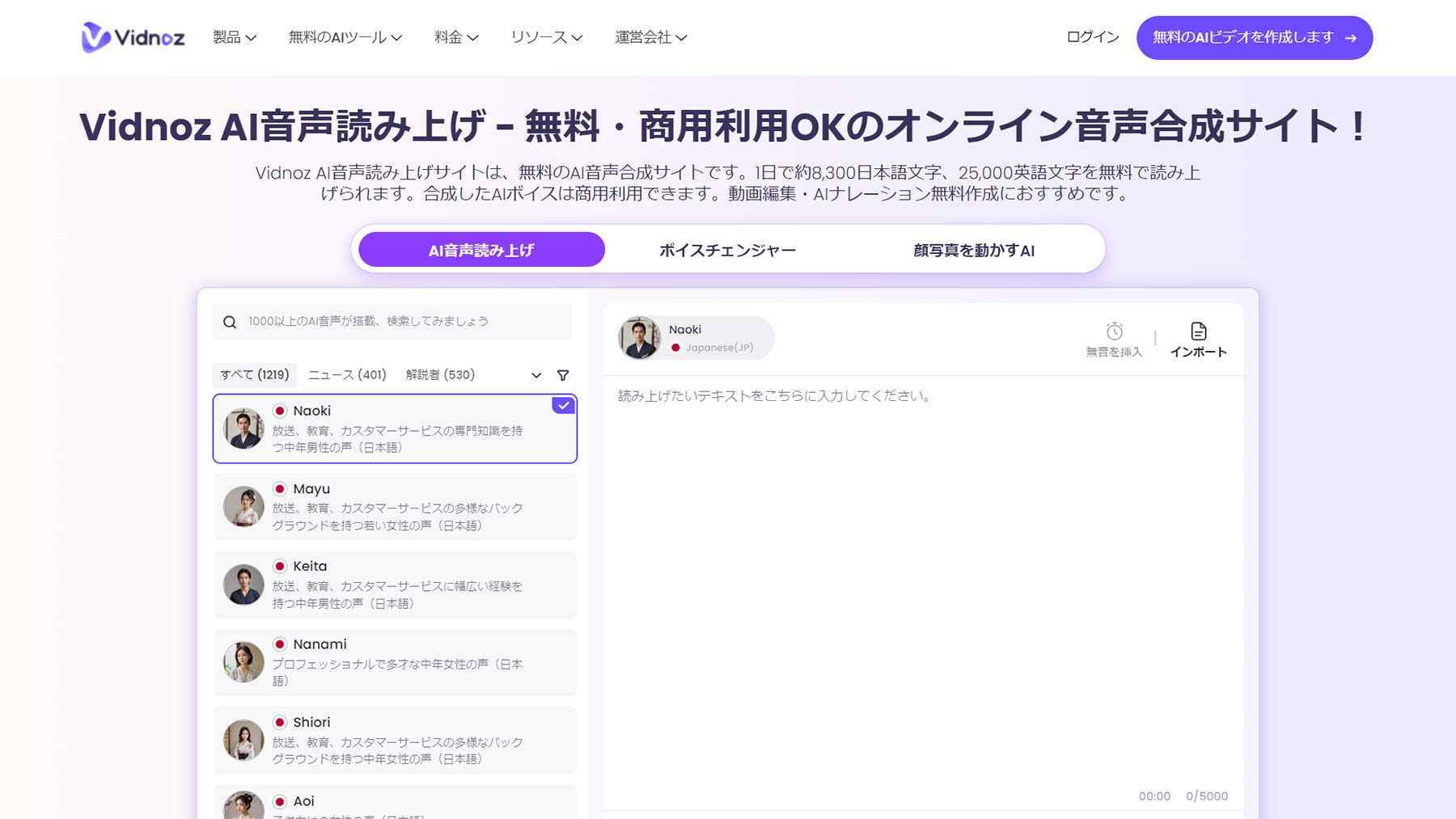Click the インポート label
The image size is (1456, 819).
pos(1199,352)
